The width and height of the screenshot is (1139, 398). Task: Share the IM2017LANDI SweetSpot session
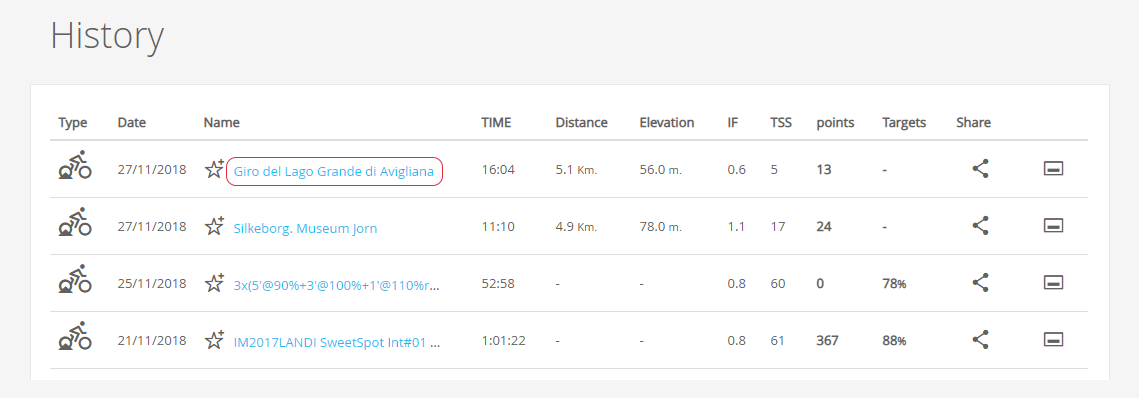(x=981, y=339)
